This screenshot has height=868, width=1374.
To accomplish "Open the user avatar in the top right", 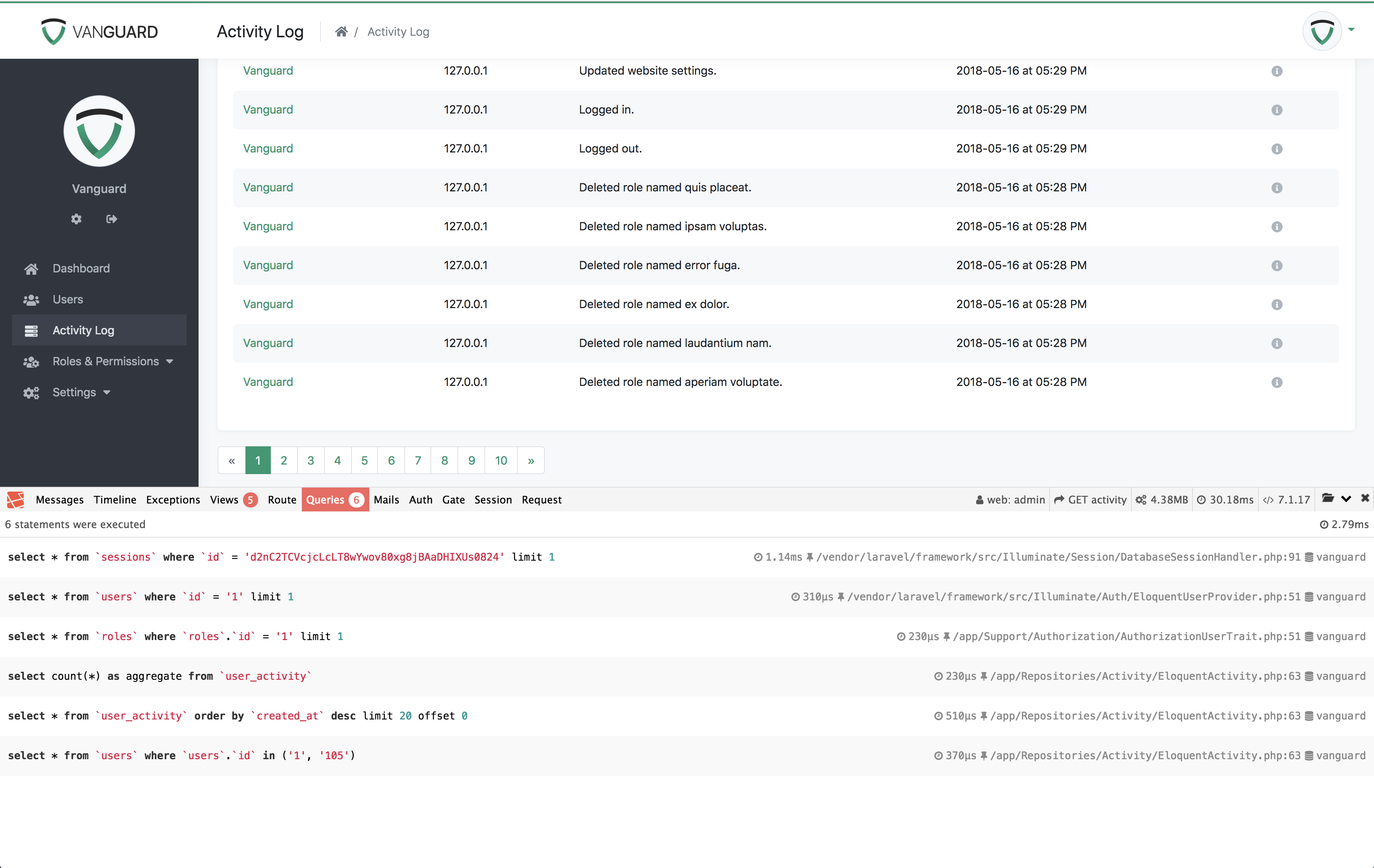I will click(x=1322, y=31).
